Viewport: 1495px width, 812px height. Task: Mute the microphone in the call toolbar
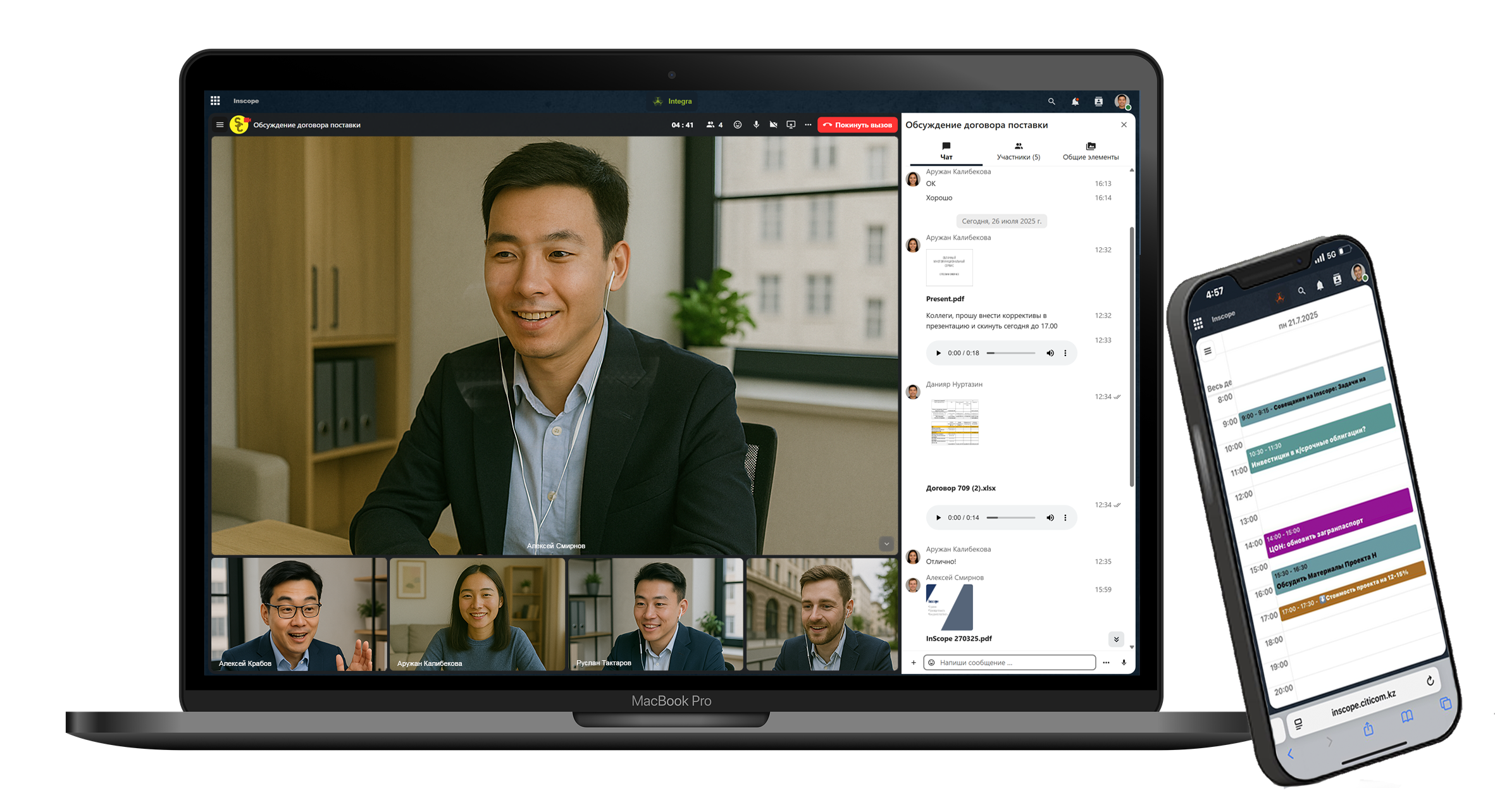tap(756, 125)
